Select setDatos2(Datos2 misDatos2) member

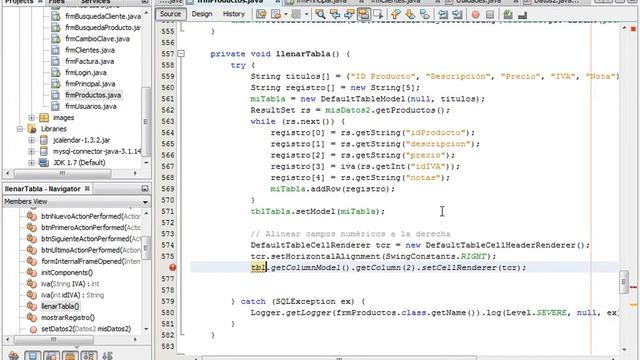[x=86, y=329]
